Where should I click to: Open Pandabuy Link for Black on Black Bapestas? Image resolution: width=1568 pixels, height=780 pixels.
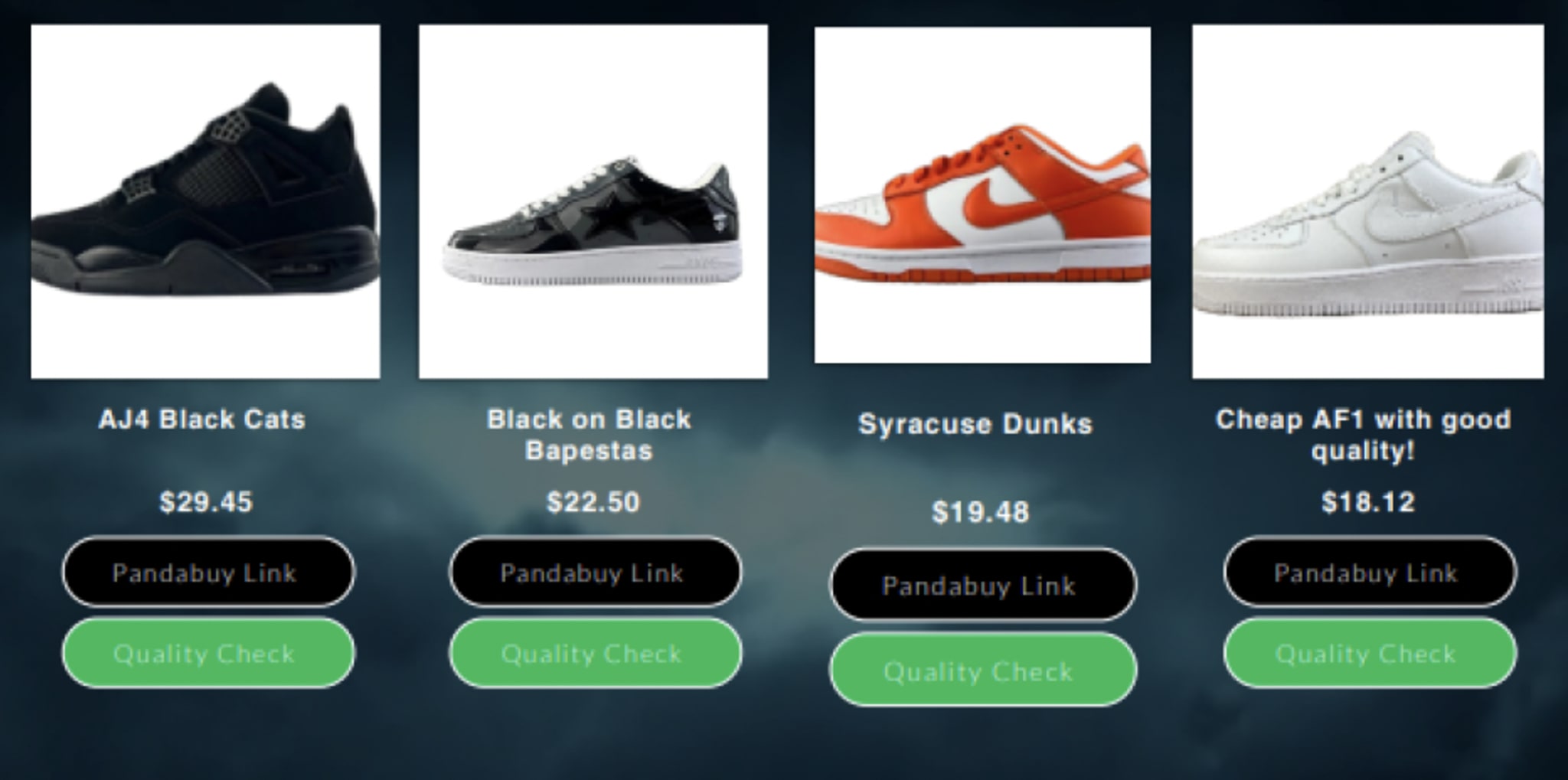(x=596, y=572)
